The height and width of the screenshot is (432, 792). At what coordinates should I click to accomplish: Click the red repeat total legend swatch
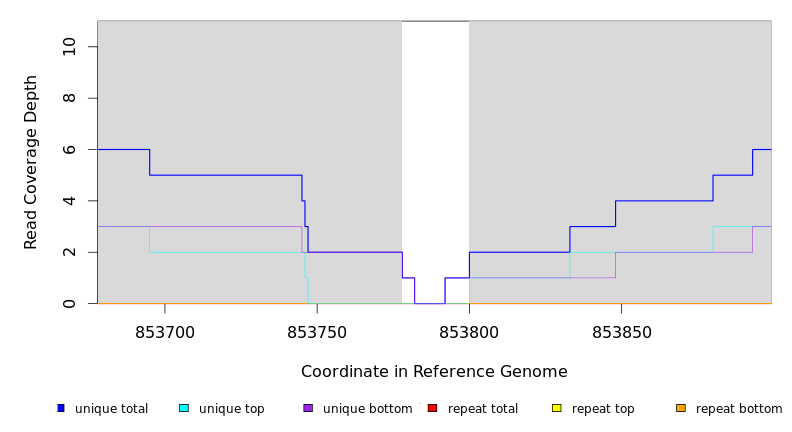tap(432, 408)
